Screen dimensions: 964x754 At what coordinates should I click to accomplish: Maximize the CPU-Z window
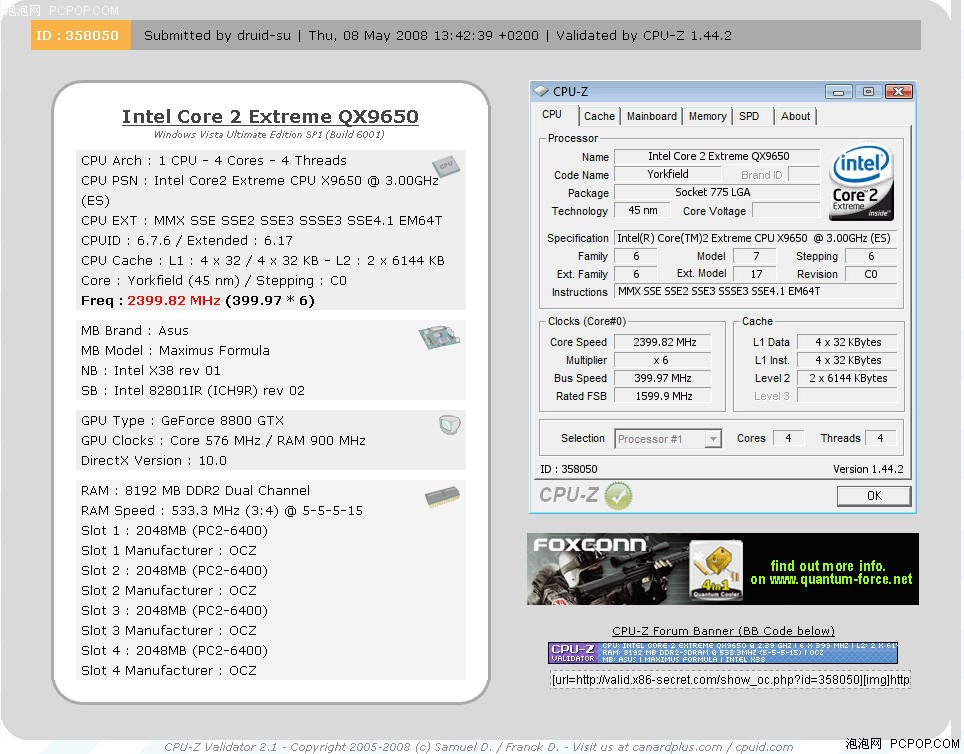(x=868, y=92)
